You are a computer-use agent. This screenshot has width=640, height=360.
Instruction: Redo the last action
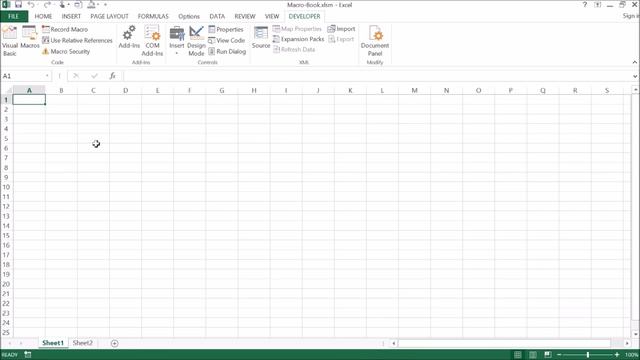pyautogui.click(x=47, y=5)
